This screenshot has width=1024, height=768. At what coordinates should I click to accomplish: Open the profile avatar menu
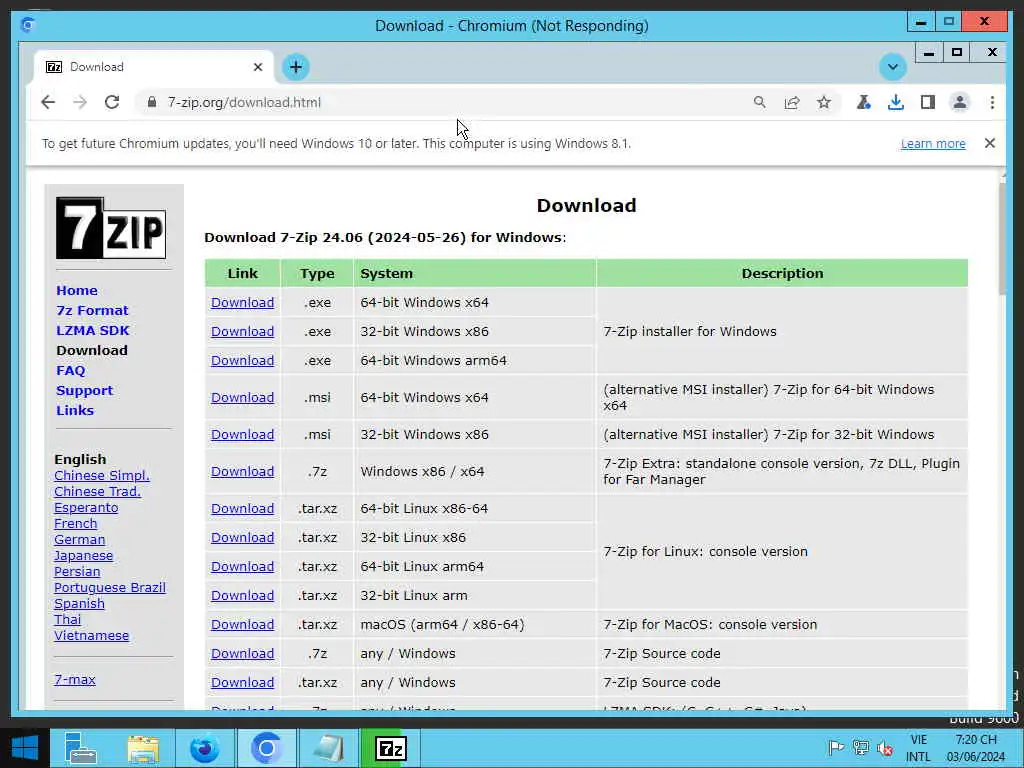pyautogui.click(x=960, y=103)
